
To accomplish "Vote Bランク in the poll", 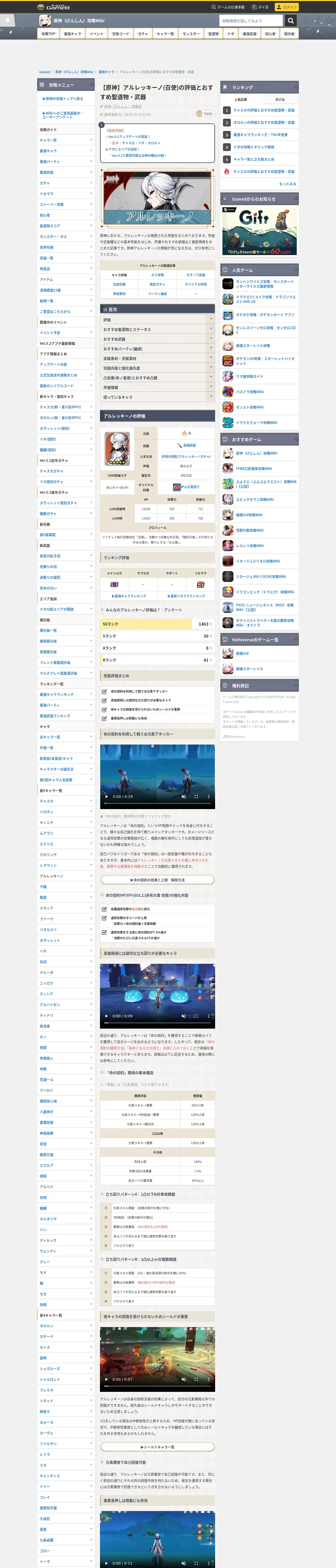I will pyautogui.click(x=157, y=660).
